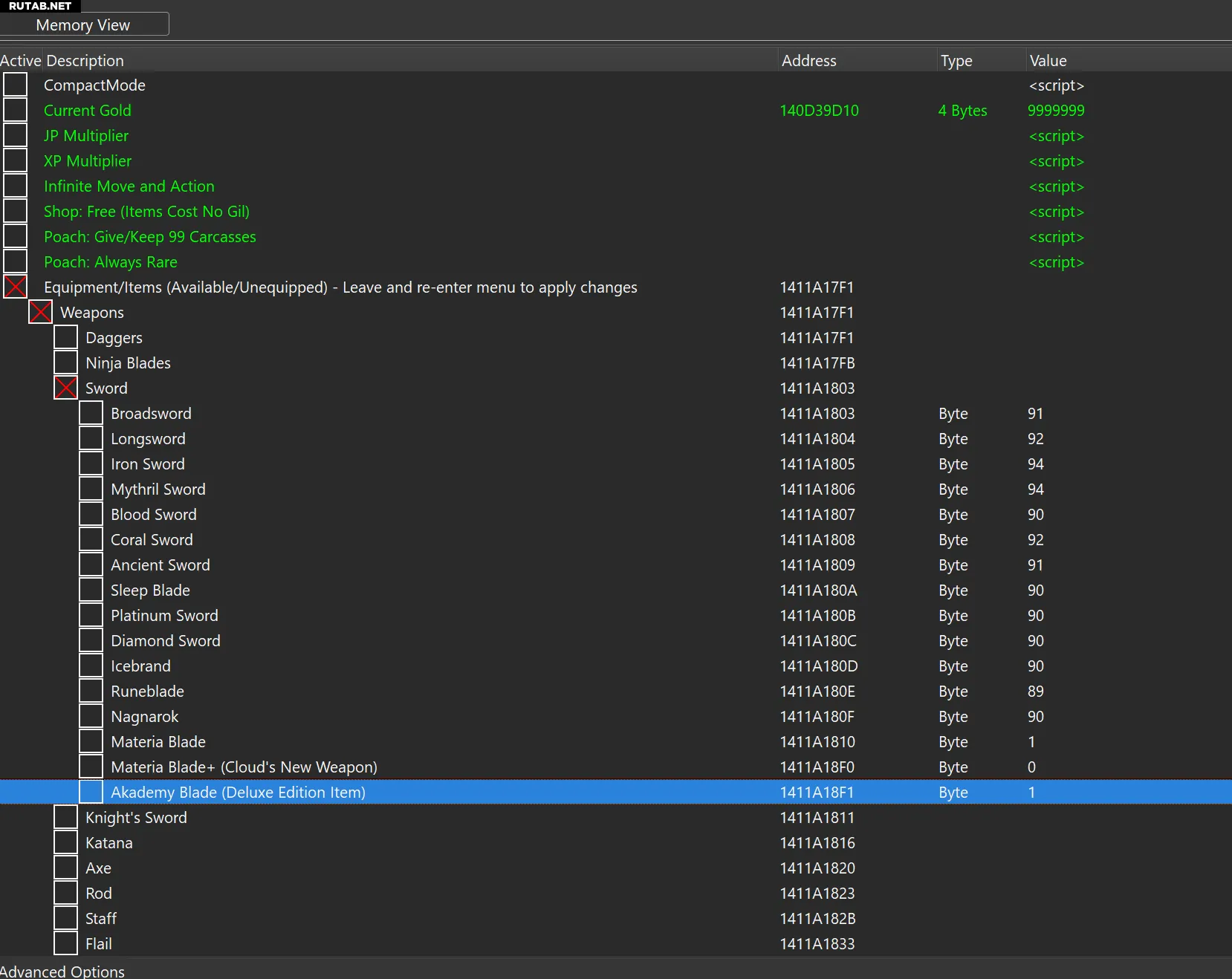This screenshot has height=979, width=1232.
Task: Freeze the Akademy Blade entry checkbox
Action: 91,792
